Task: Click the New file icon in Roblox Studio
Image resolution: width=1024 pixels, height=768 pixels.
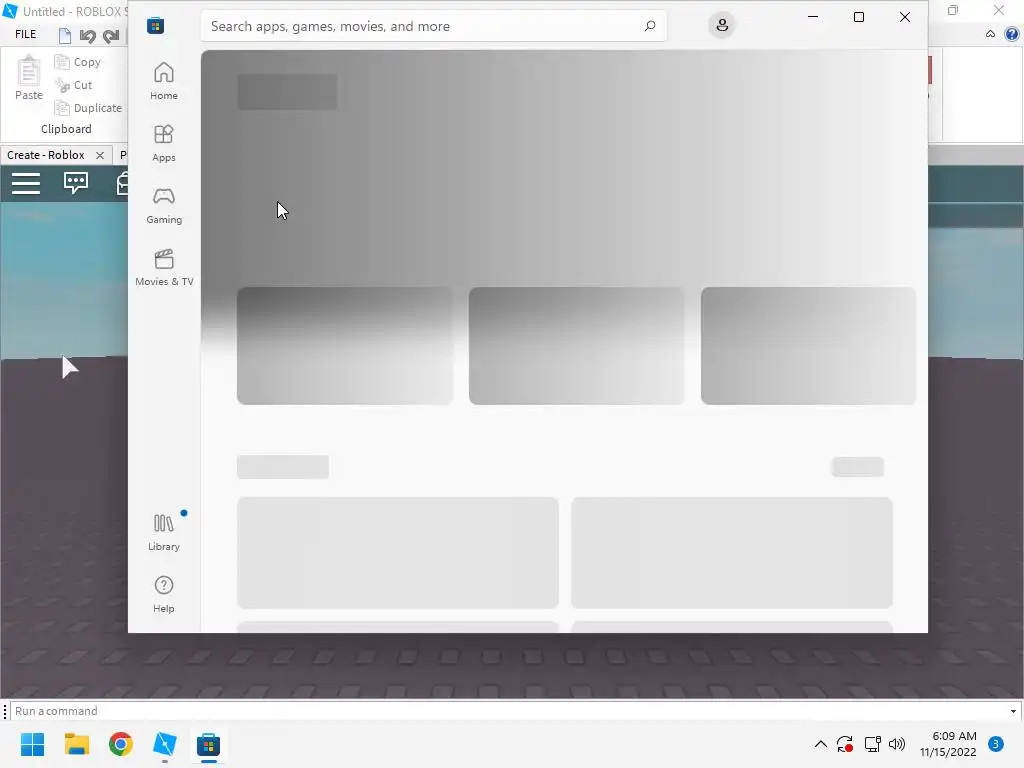Action: (x=65, y=35)
